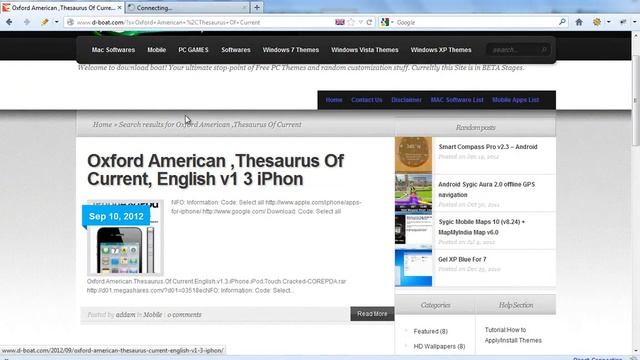Click the yellow gear add-on icon
This screenshot has width=640, height=360.
tap(597, 22)
